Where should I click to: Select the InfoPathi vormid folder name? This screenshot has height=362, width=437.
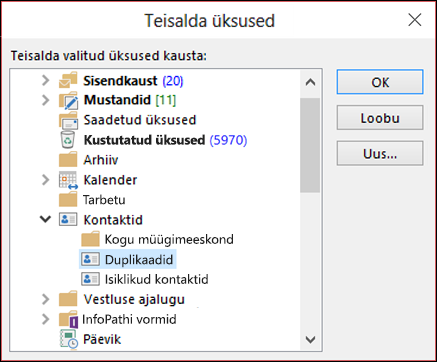coord(129,319)
